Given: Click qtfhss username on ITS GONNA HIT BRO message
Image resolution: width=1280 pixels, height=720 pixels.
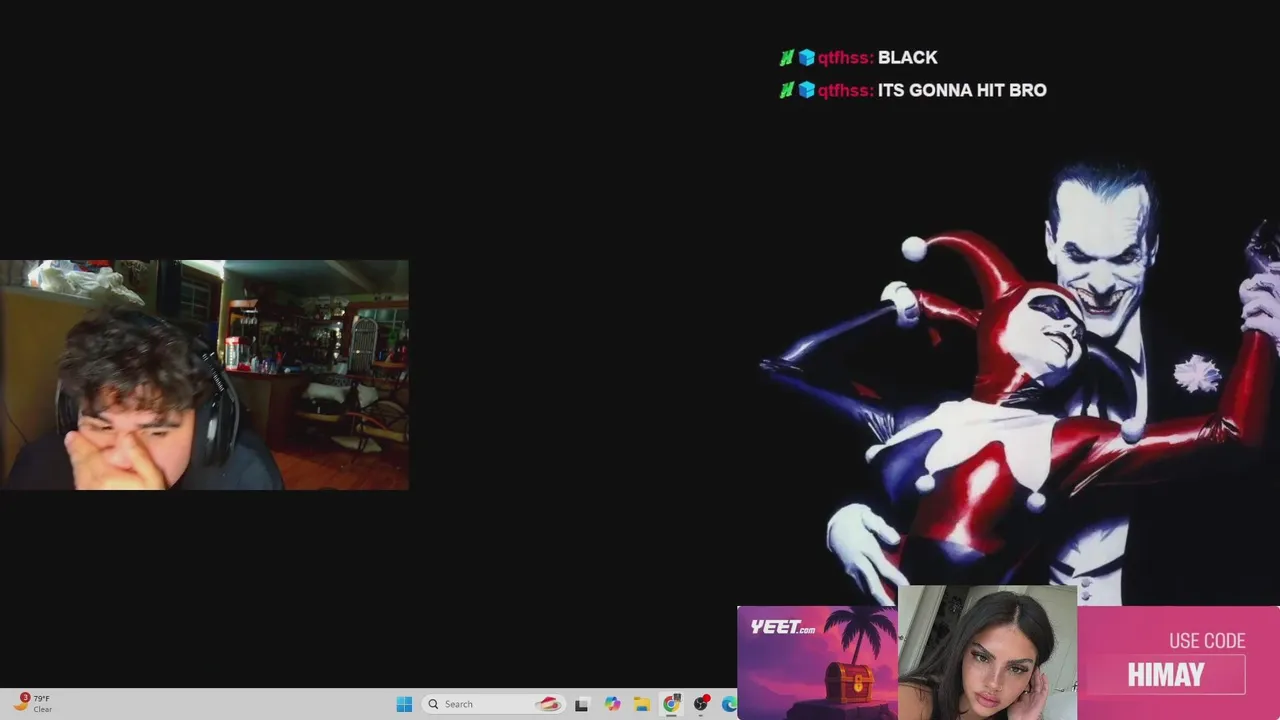Looking at the screenshot, I should pyautogui.click(x=845, y=90).
